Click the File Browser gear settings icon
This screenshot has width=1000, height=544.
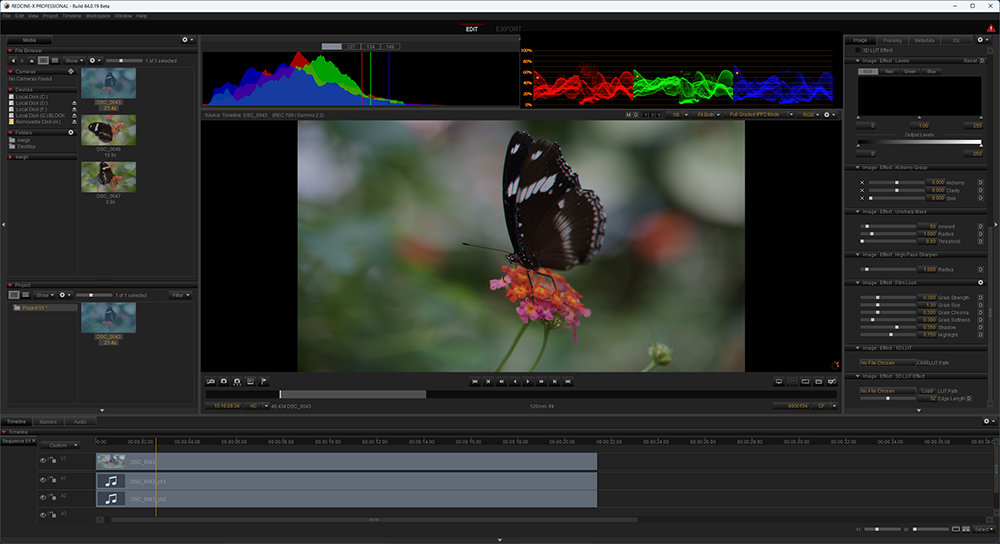coord(93,60)
